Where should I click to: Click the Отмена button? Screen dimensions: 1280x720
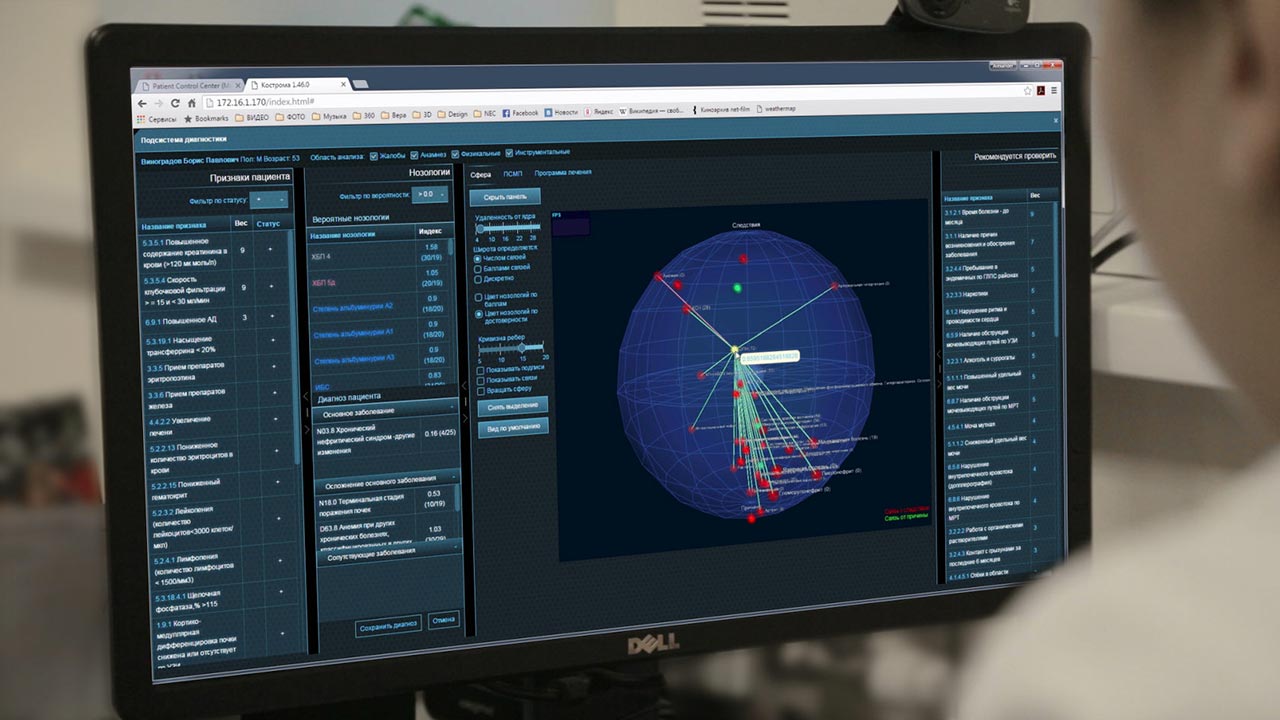[x=443, y=621]
